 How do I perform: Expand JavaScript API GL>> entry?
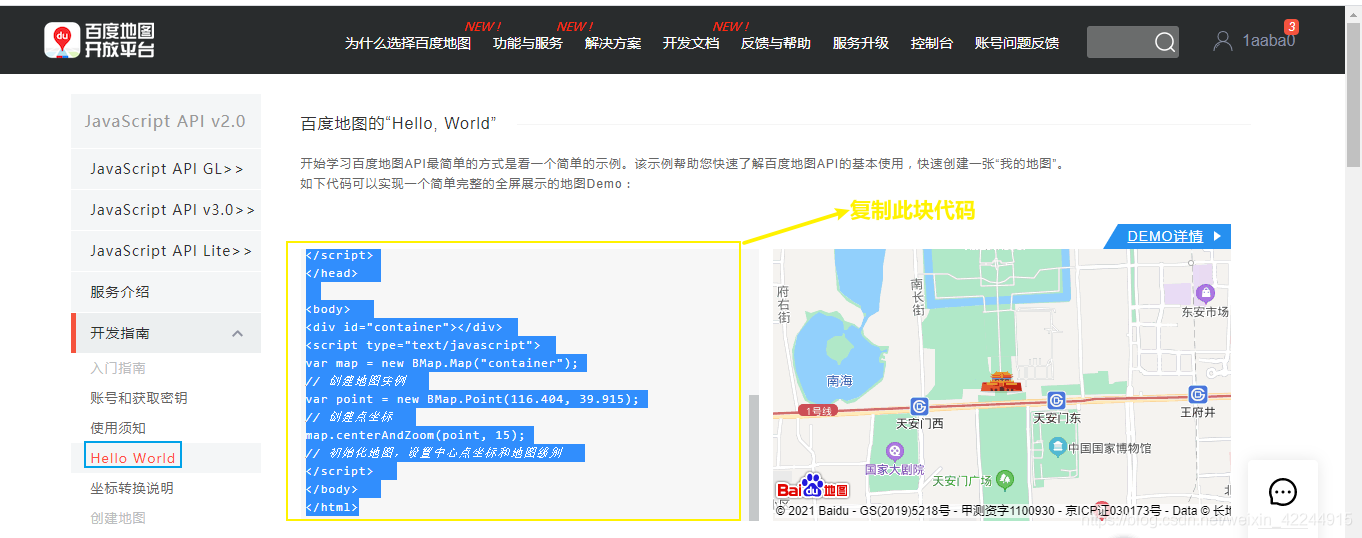(166, 169)
